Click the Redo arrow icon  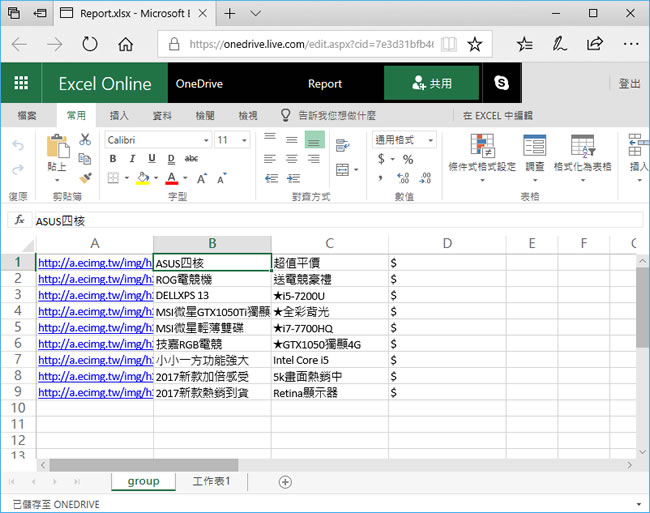pyautogui.click(x=18, y=169)
